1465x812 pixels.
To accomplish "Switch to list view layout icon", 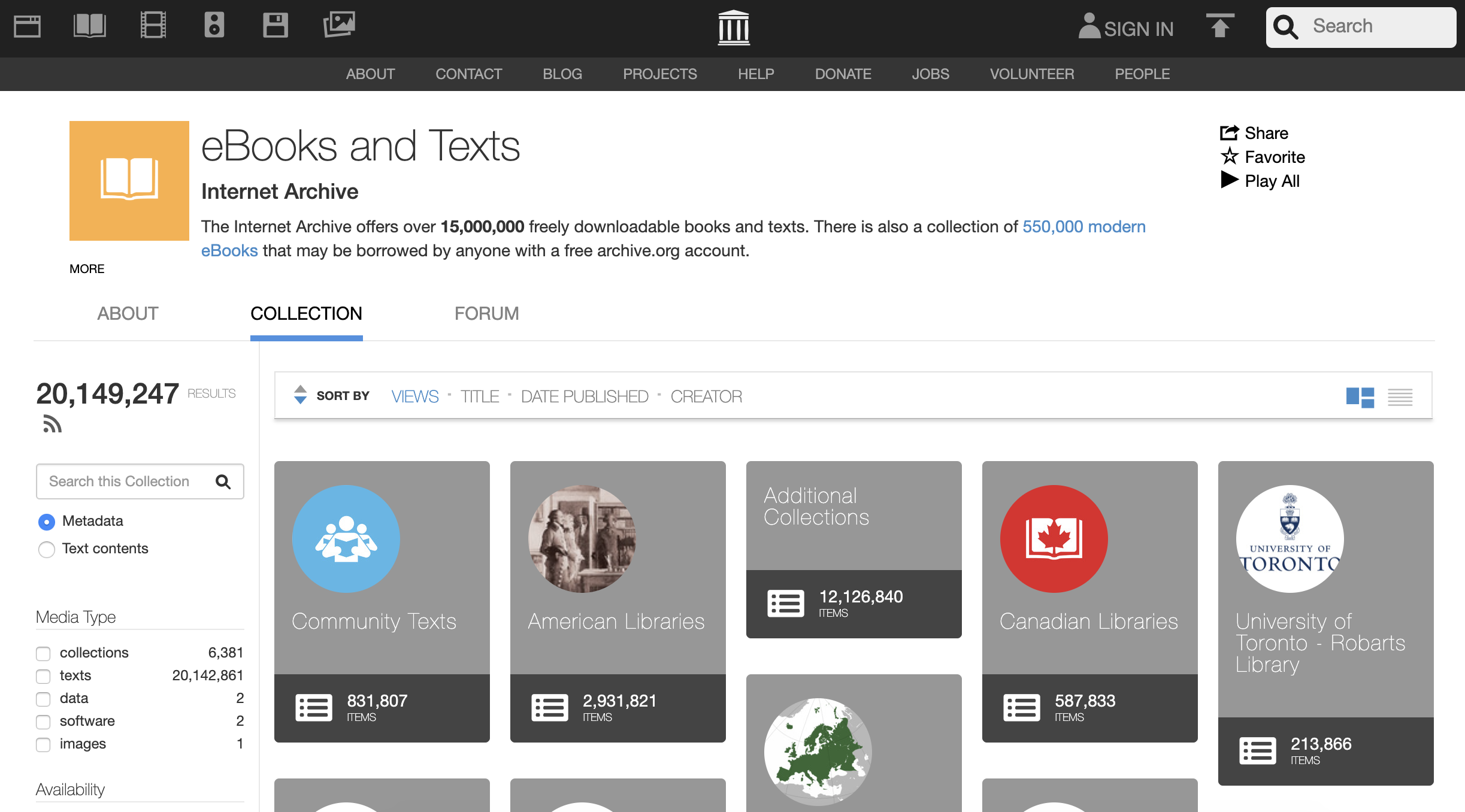I will point(1400,397).
